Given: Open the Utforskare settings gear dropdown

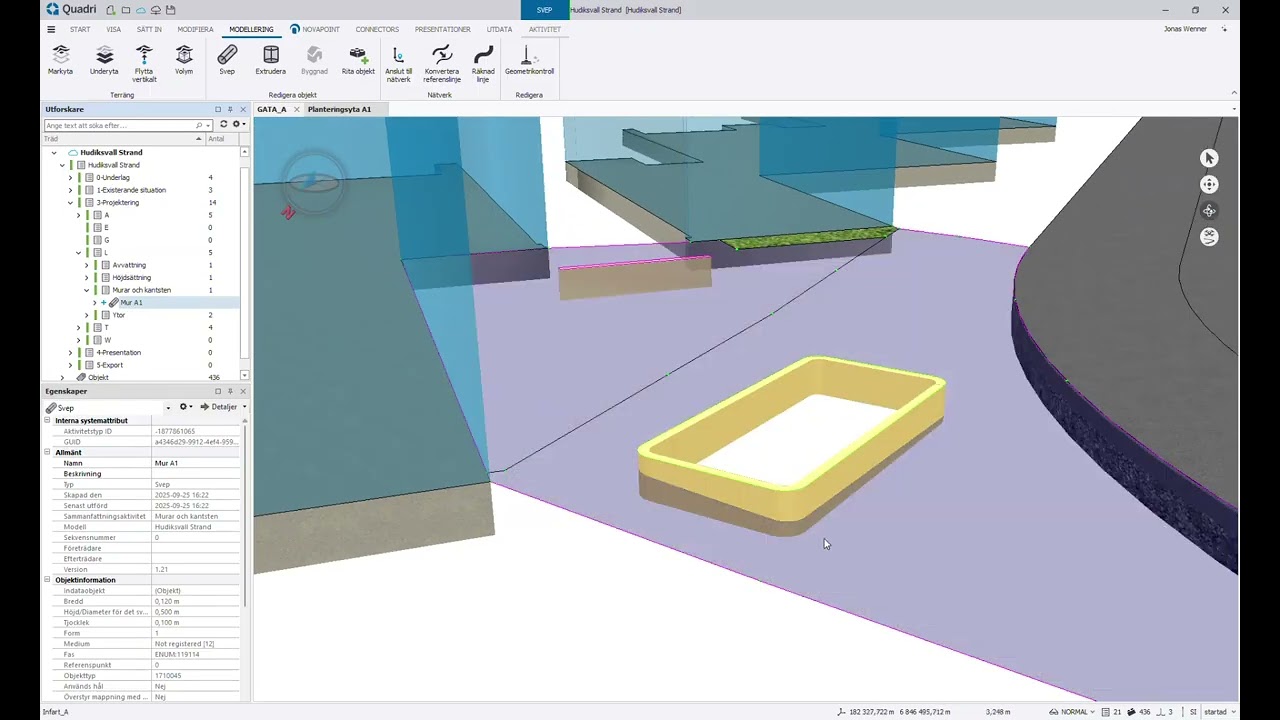Looking at the screenshot, I should pyautogui.click(x=237, y=125).
